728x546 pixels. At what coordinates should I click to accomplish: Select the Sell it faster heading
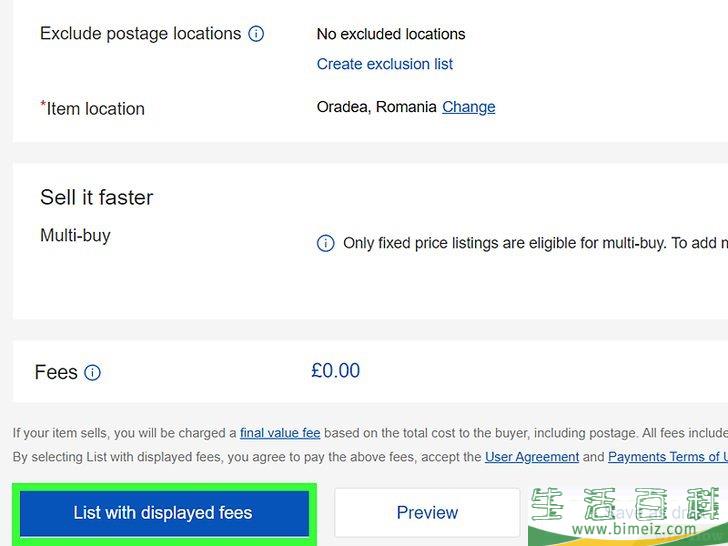pos(97,197)
